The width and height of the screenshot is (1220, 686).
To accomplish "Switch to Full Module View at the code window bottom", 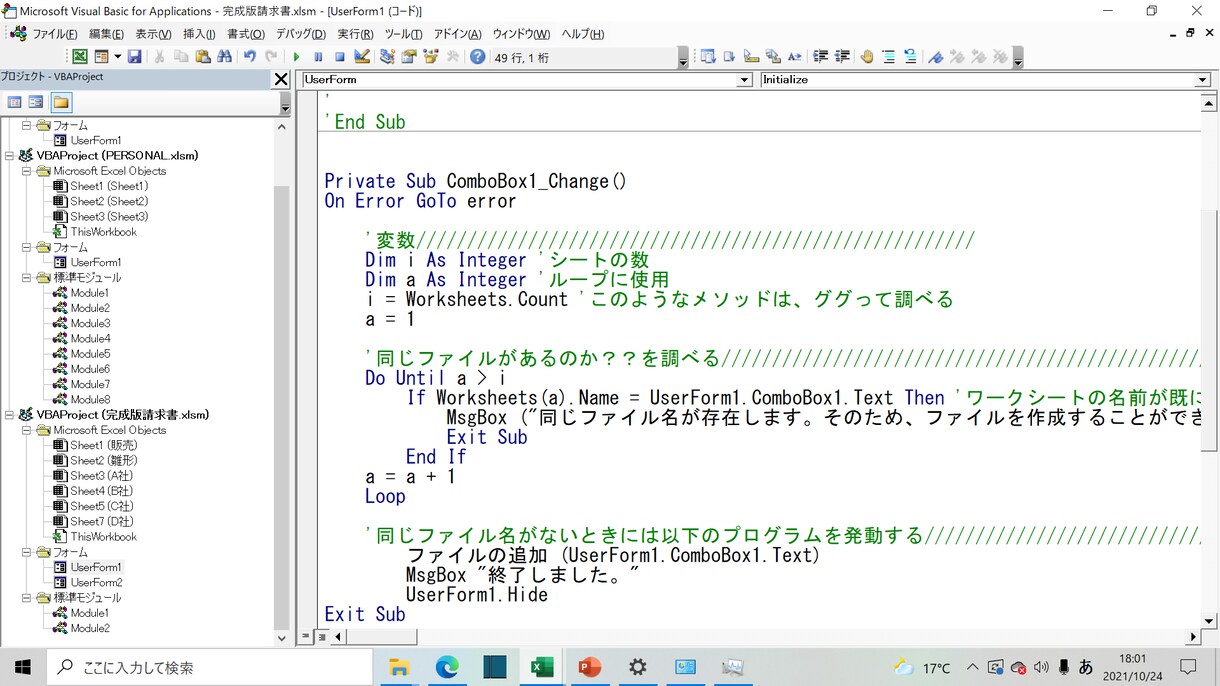I will pyautogui.click(x=321, y=636).
